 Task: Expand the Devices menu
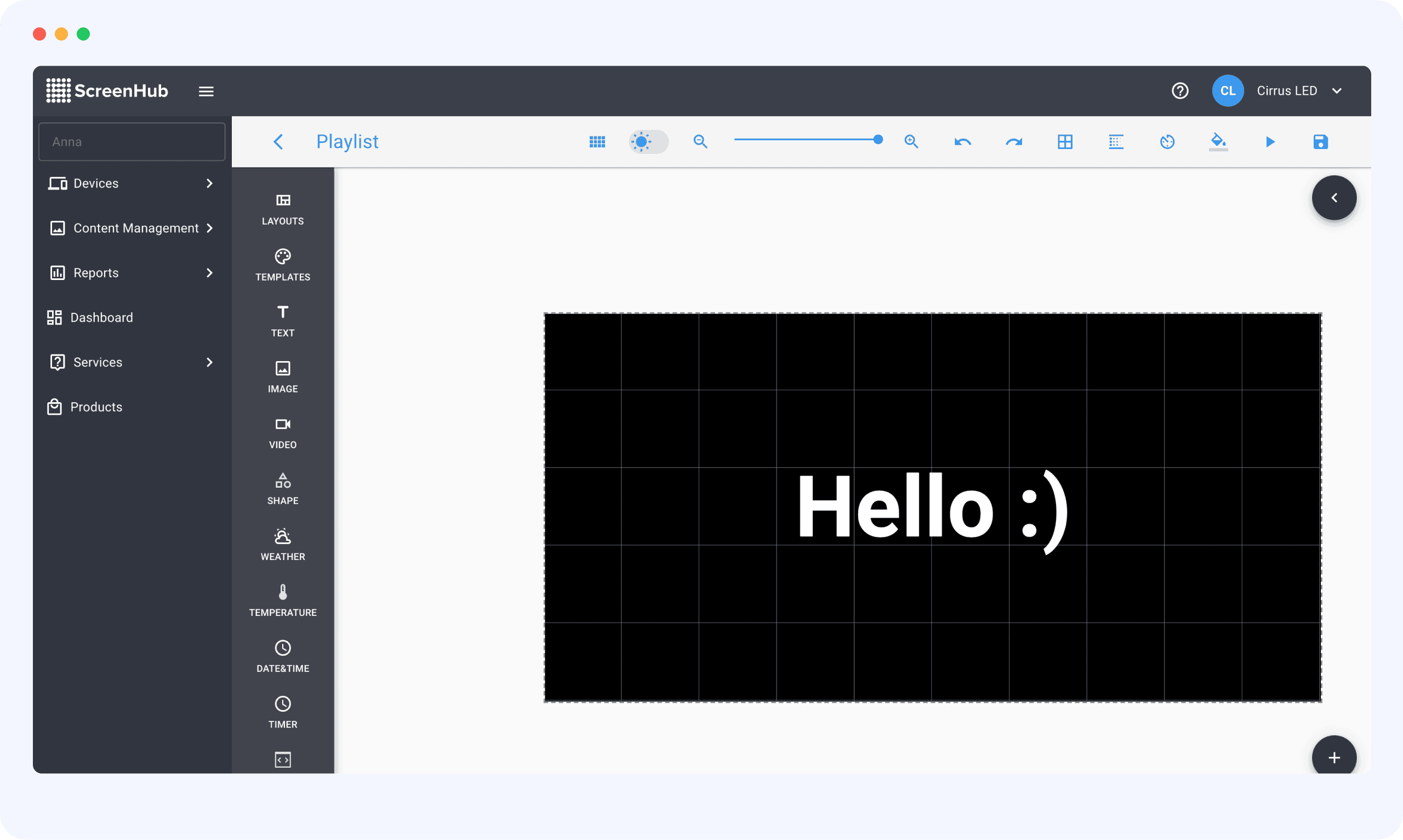pyautogui.click(x=132, y=184)
